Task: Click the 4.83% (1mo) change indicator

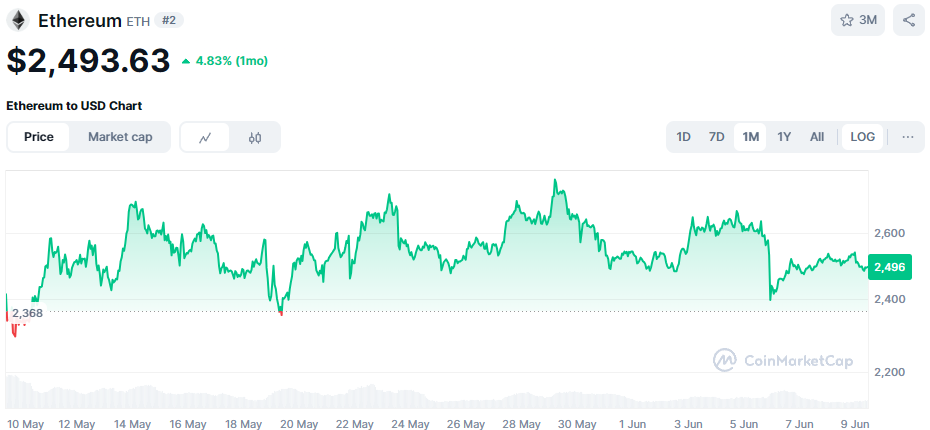Action: tap(224, 61)
